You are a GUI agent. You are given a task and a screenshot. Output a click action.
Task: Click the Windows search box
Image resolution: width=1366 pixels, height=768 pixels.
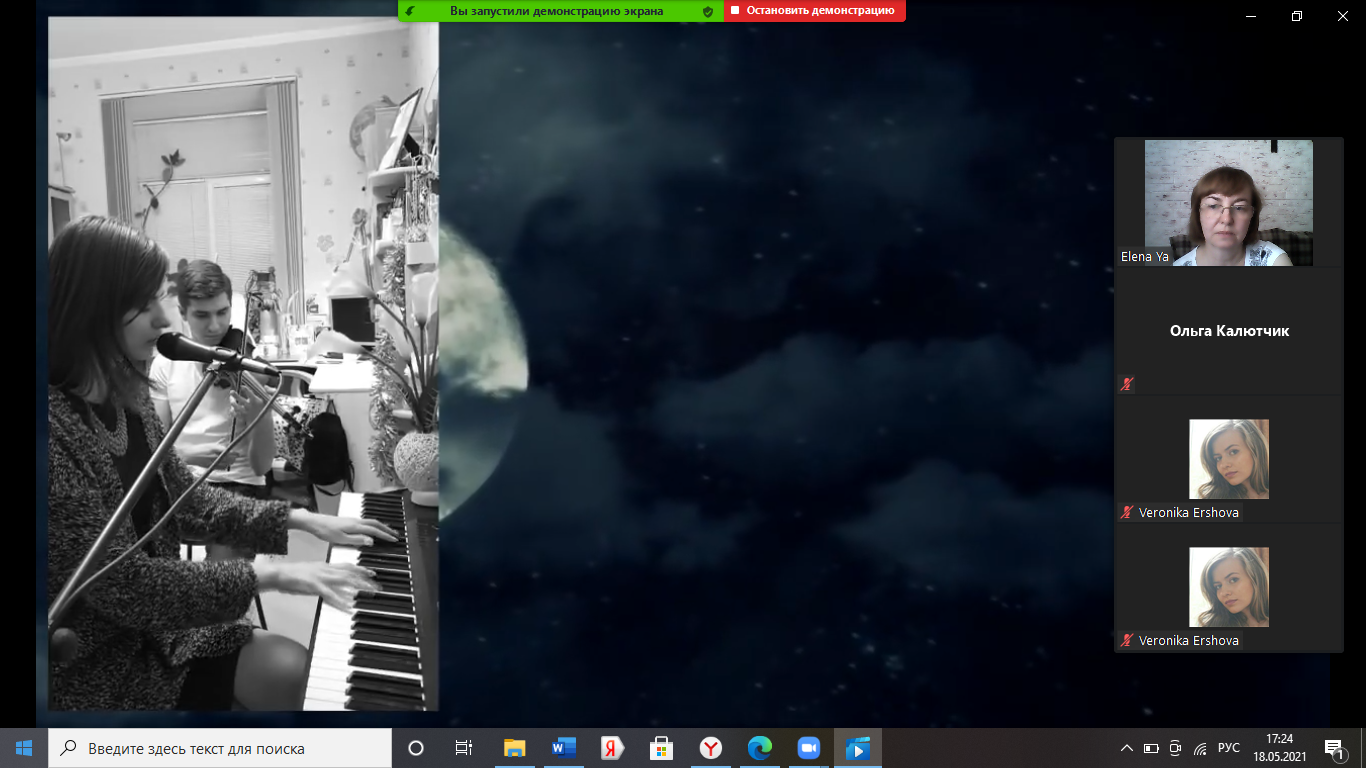220,748
